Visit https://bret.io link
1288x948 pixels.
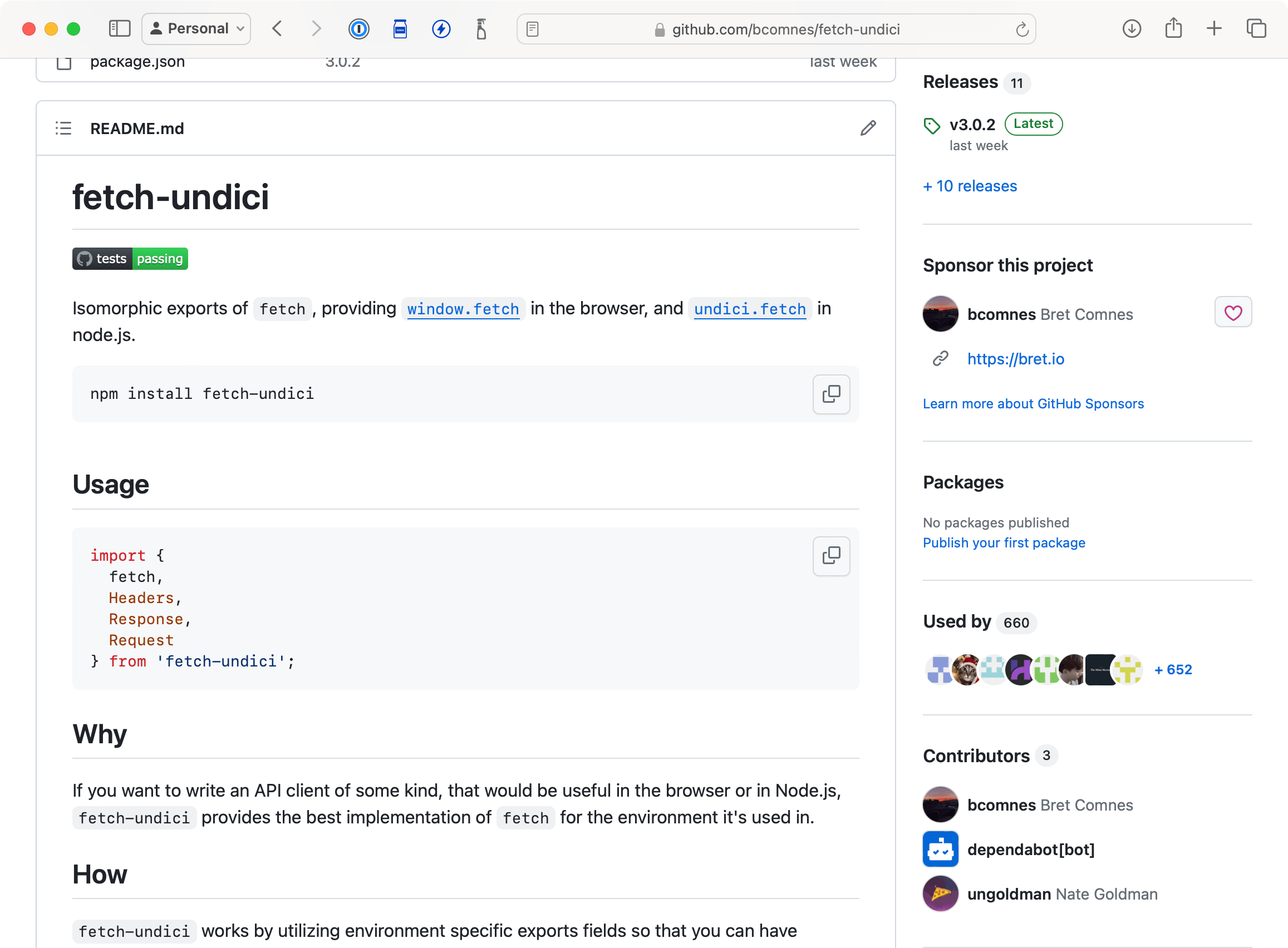[1015, 359]
